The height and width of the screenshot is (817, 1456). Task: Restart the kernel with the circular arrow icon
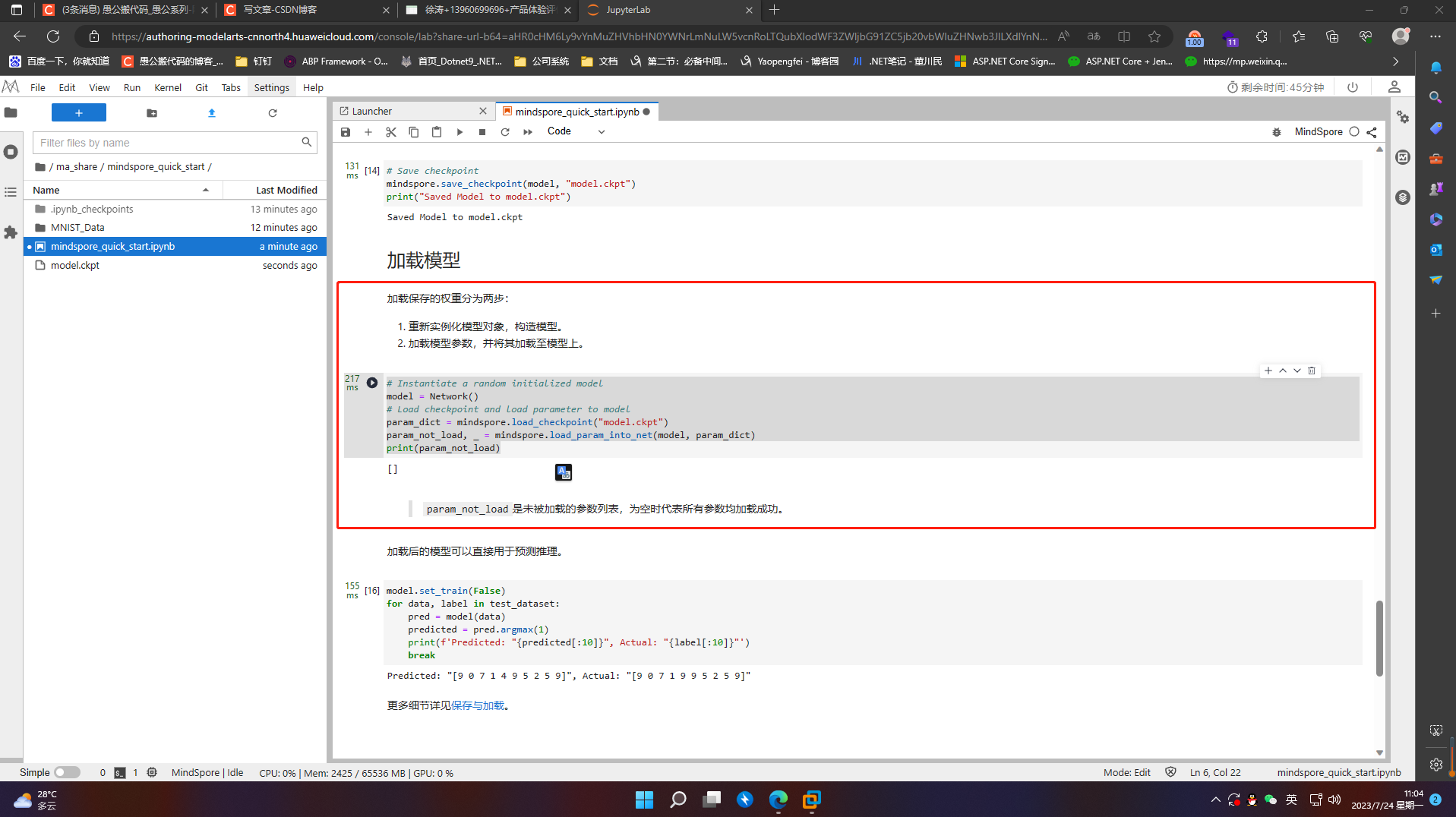pyautogui.click(x=505, y=132)
